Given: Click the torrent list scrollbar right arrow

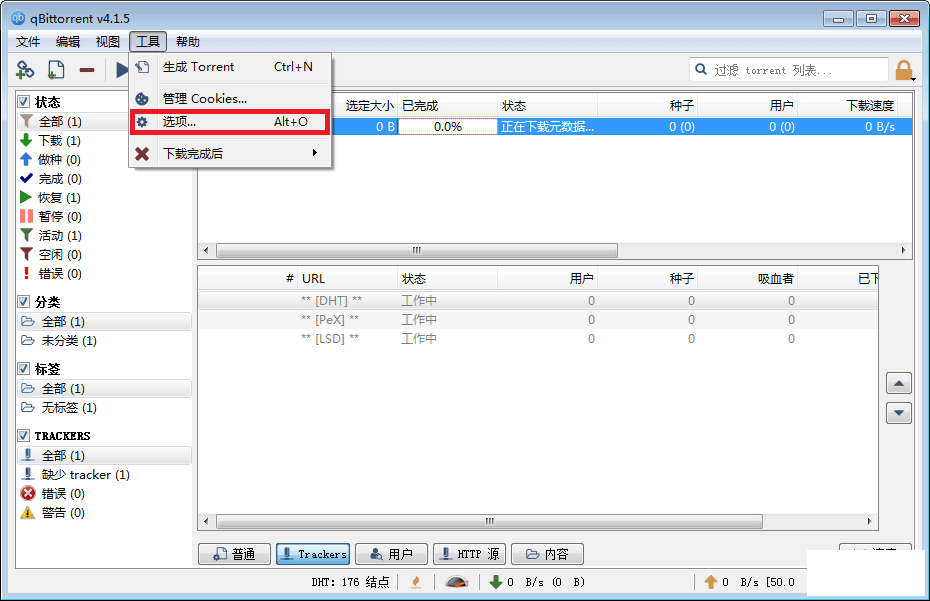Looking at the screenshot, I should click(903, 250).
